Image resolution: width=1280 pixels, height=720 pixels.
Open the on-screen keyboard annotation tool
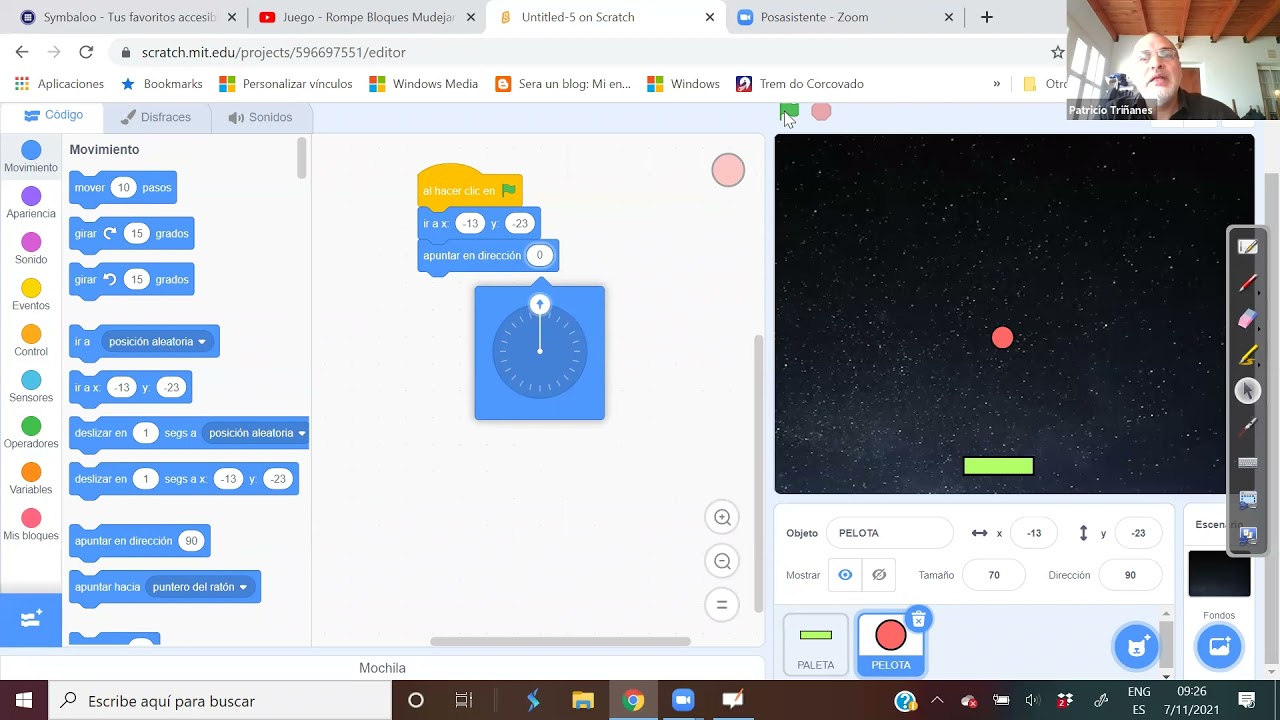[1247, 462]
